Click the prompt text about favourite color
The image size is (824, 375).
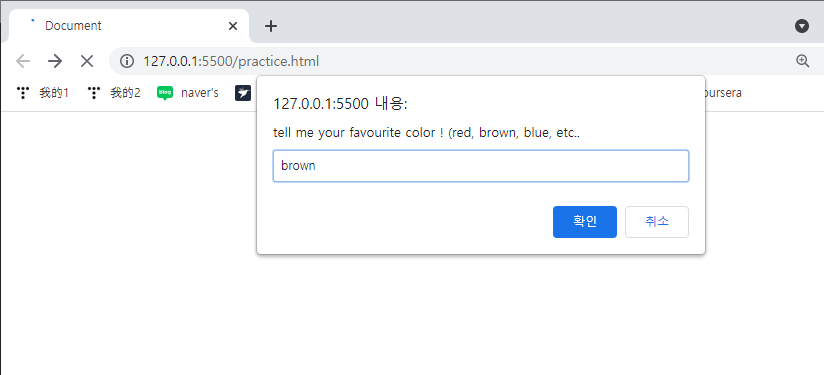click(426, 133)
